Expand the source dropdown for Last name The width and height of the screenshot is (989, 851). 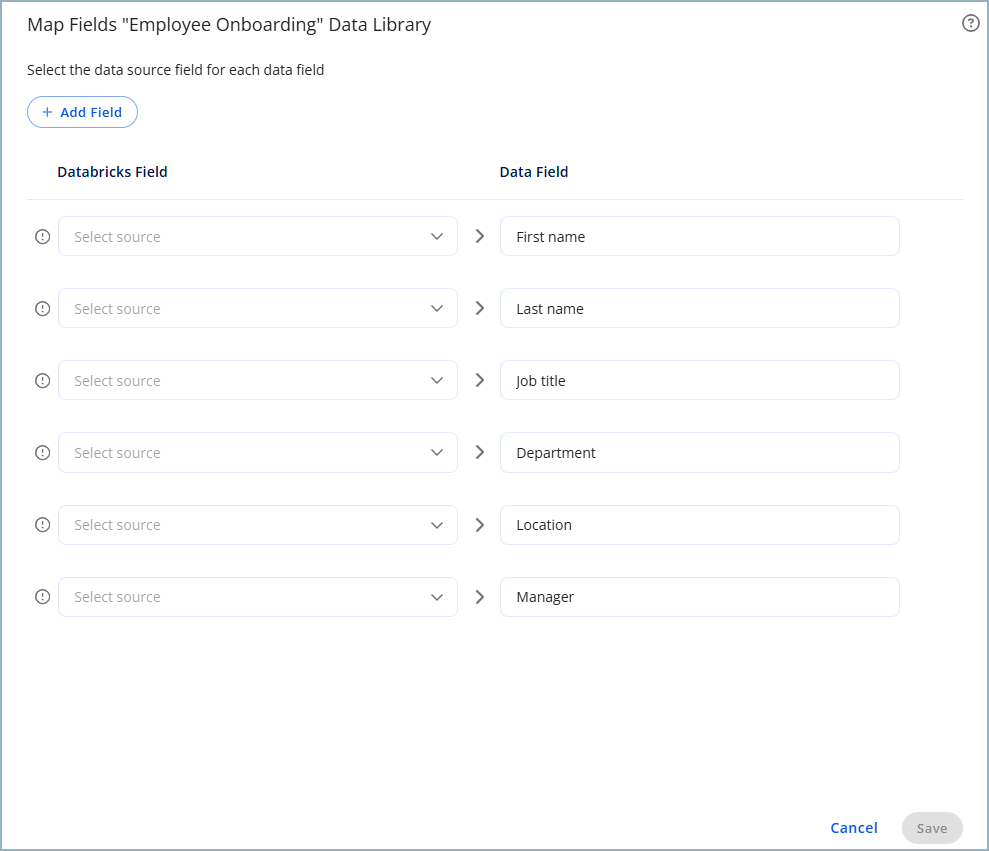[x=257, y=309]
